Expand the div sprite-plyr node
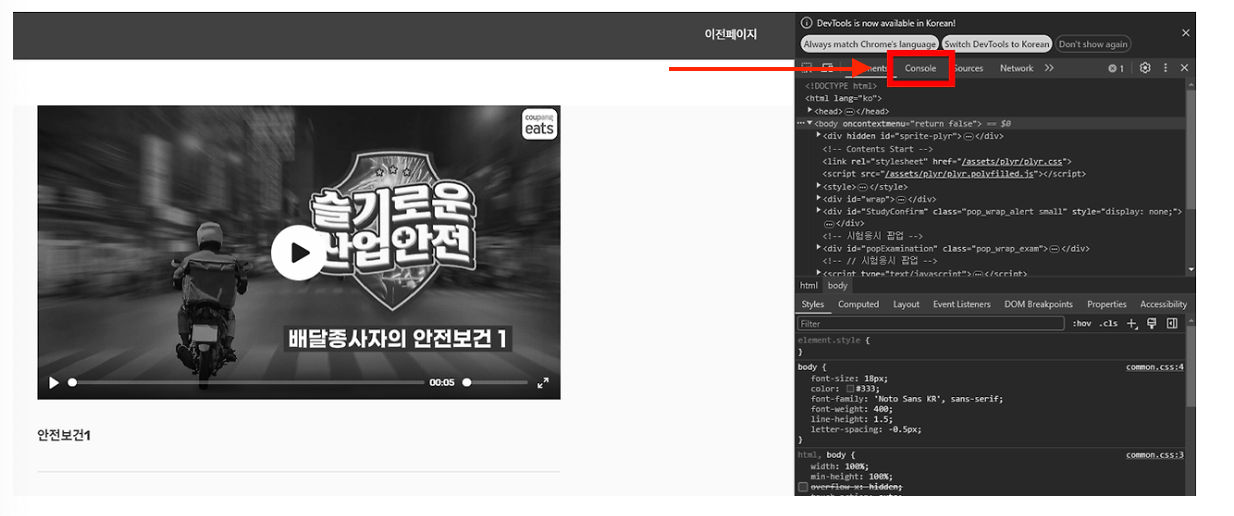This screenshot has width=1234, height=516. click(x=819, y=135)
